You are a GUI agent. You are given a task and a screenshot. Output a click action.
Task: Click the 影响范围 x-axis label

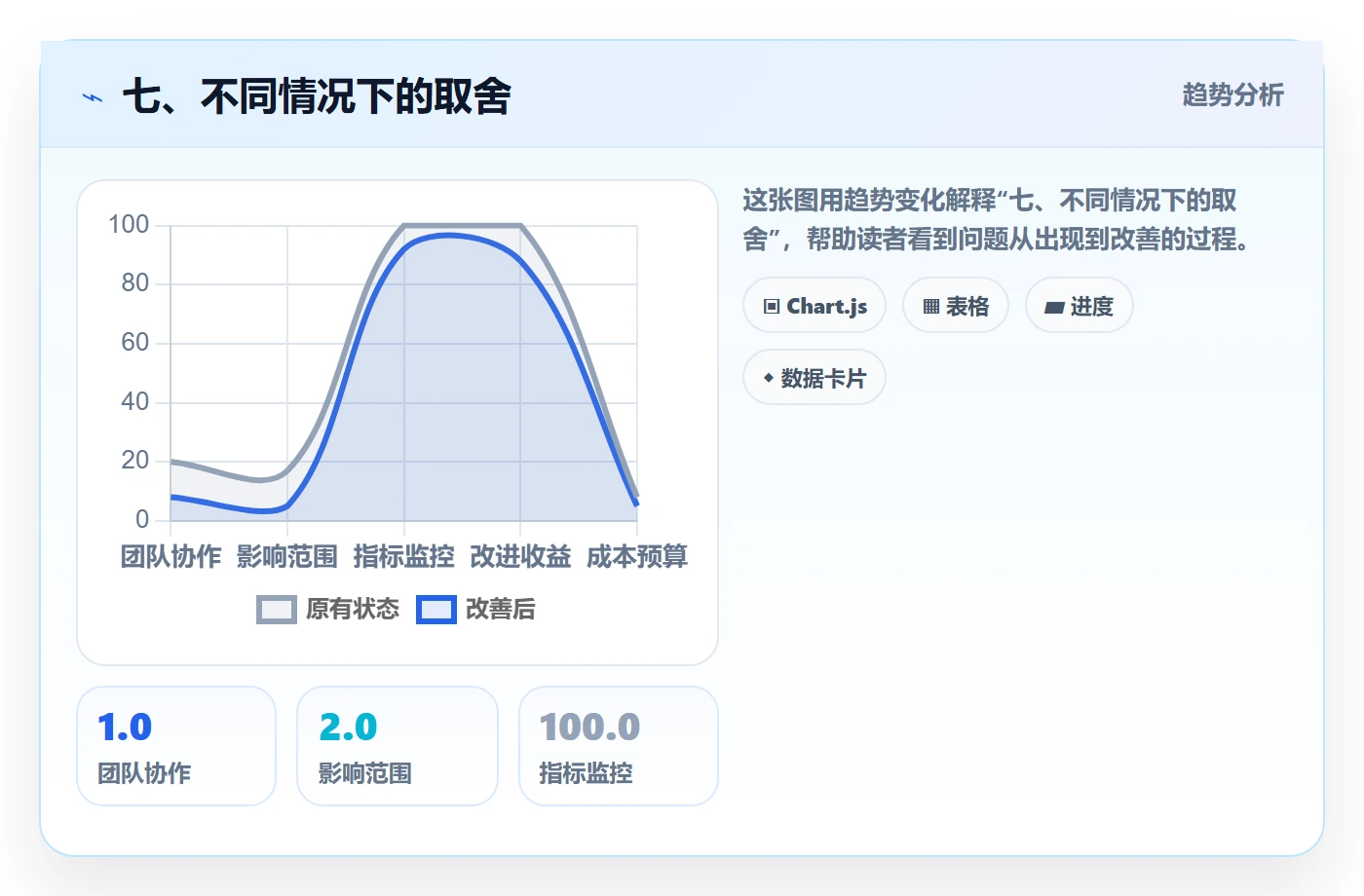pyautogui.click(x=287, y=557)
